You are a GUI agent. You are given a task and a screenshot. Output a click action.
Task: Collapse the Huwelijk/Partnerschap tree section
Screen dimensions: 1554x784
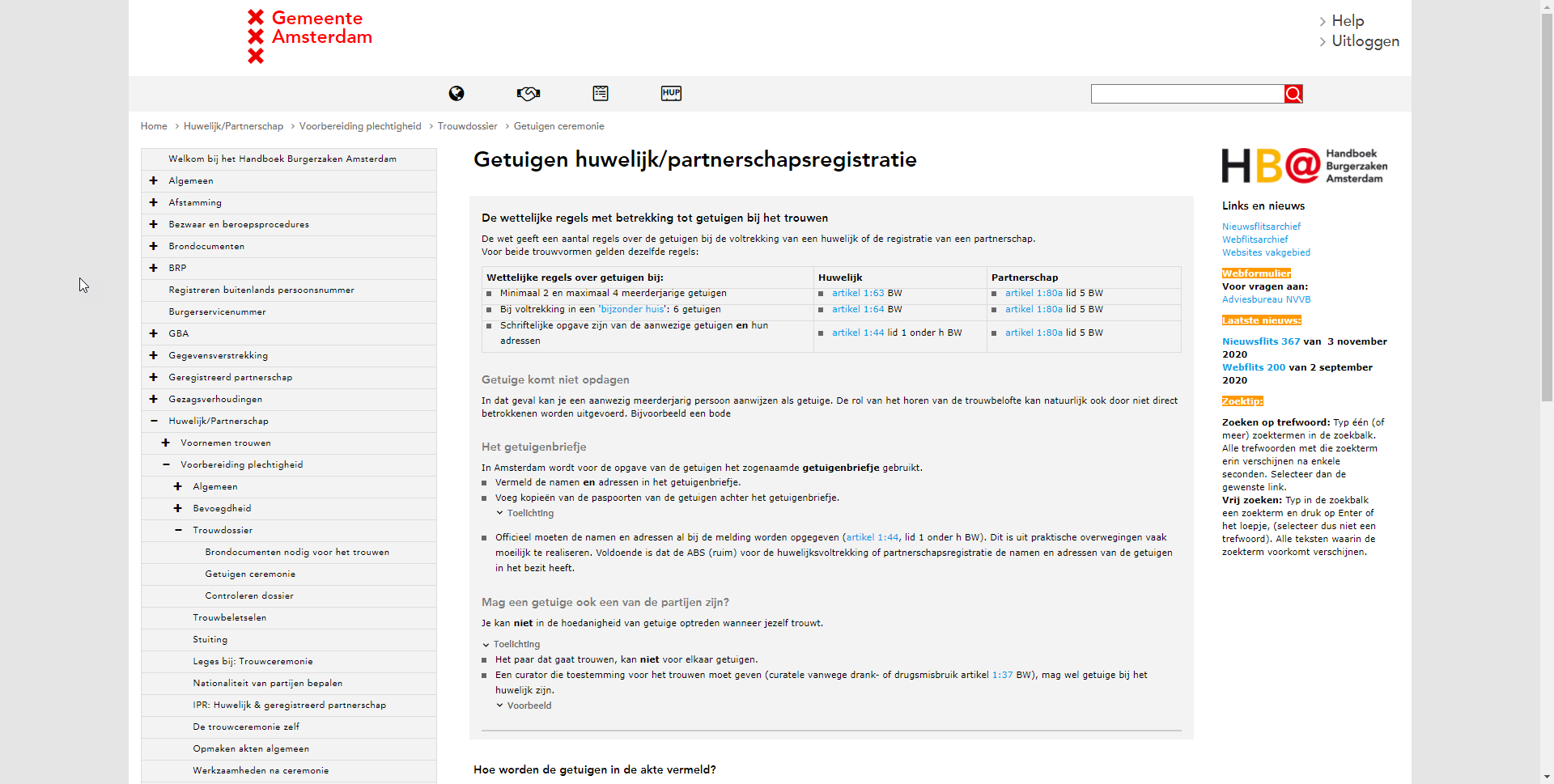pos(153,421)
